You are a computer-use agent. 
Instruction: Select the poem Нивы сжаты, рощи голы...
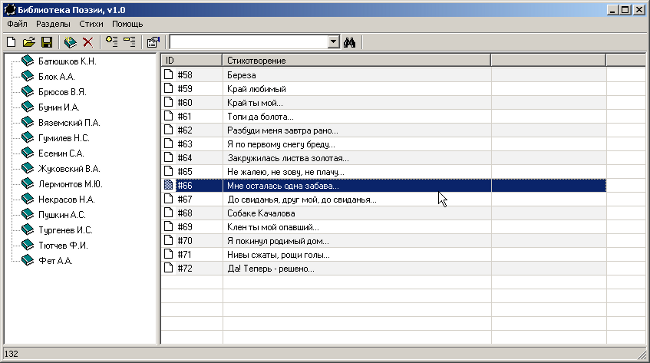pos(278,255)
